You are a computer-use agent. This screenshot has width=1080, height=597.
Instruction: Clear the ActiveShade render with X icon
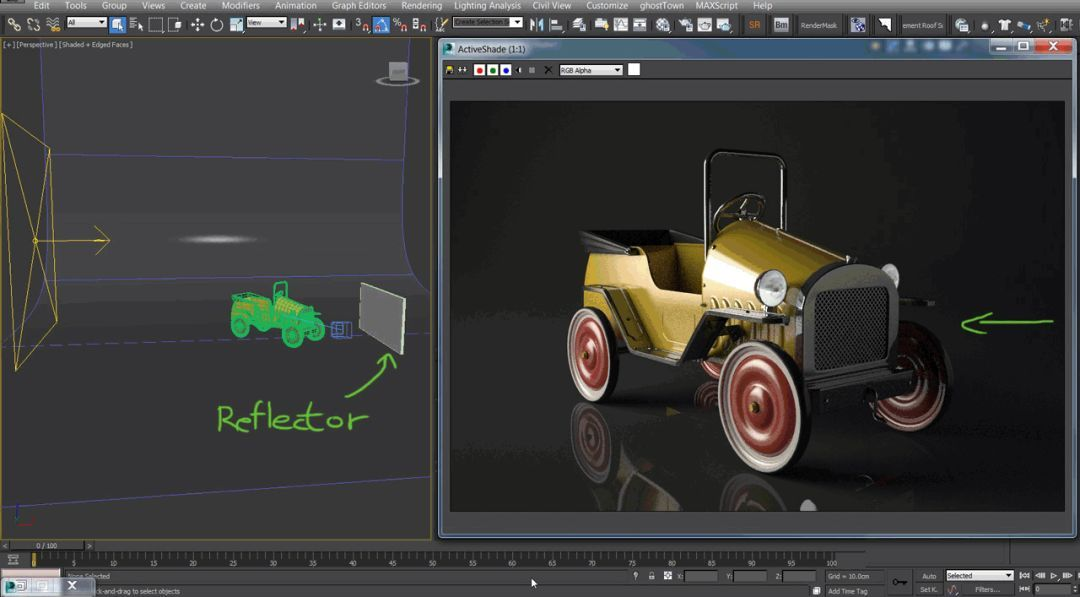548,70
